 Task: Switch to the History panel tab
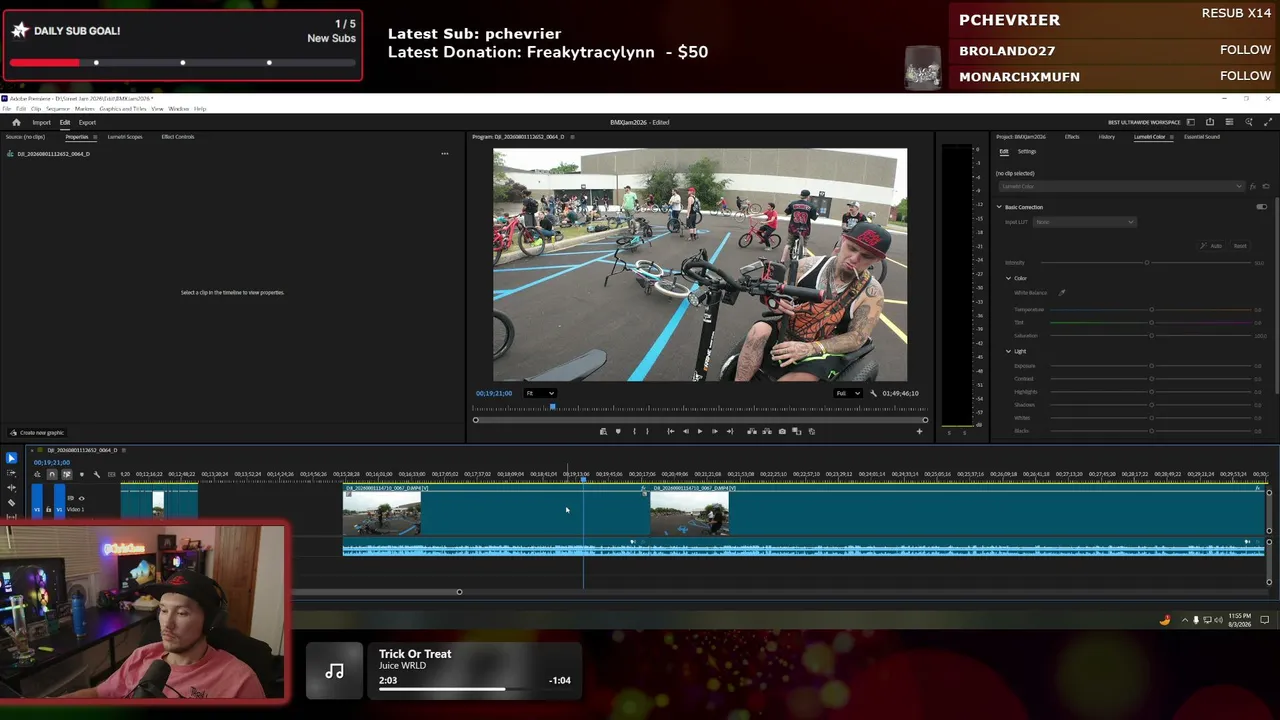pos(1107,137)
